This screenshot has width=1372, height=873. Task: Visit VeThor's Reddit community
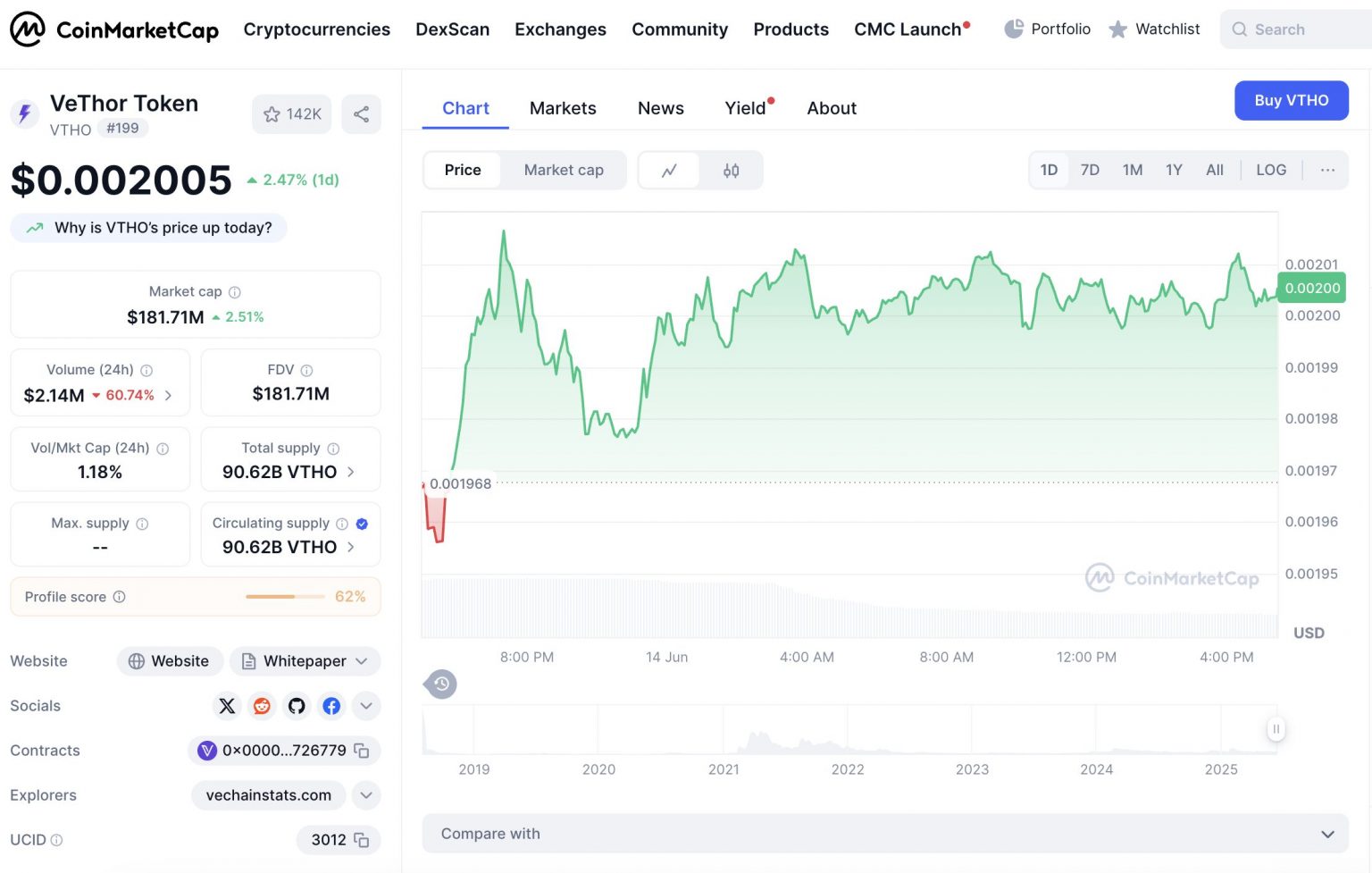point(261,706)
